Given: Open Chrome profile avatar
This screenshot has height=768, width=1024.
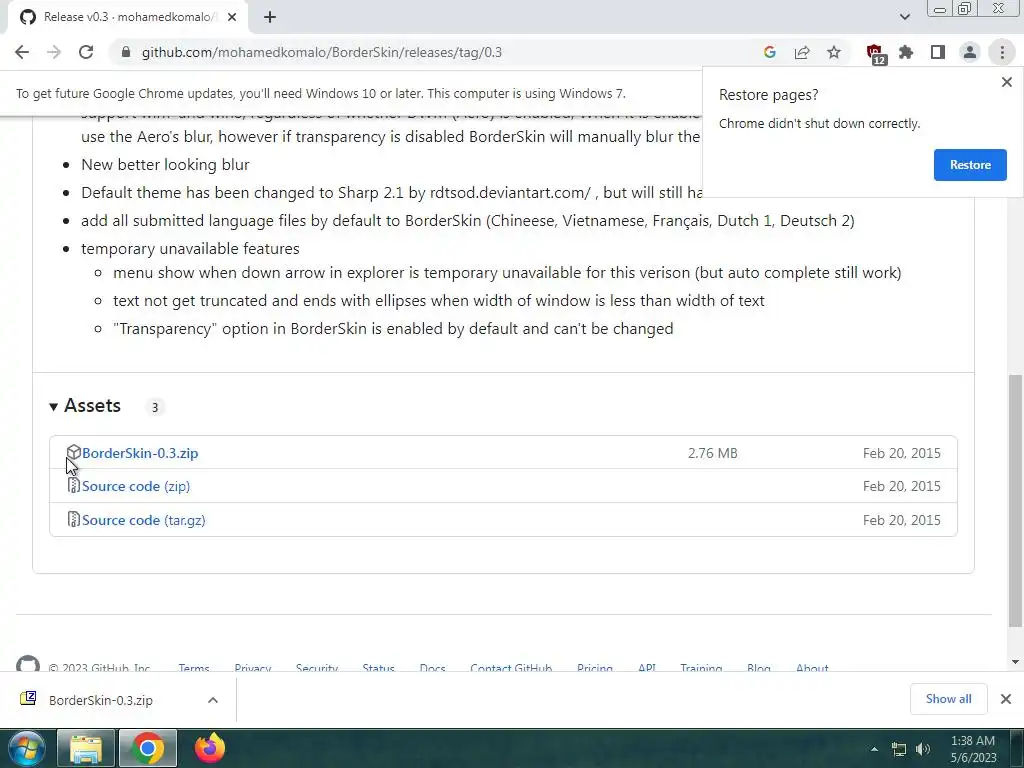Looking at the screenshot, I should (x=970, y=52).
